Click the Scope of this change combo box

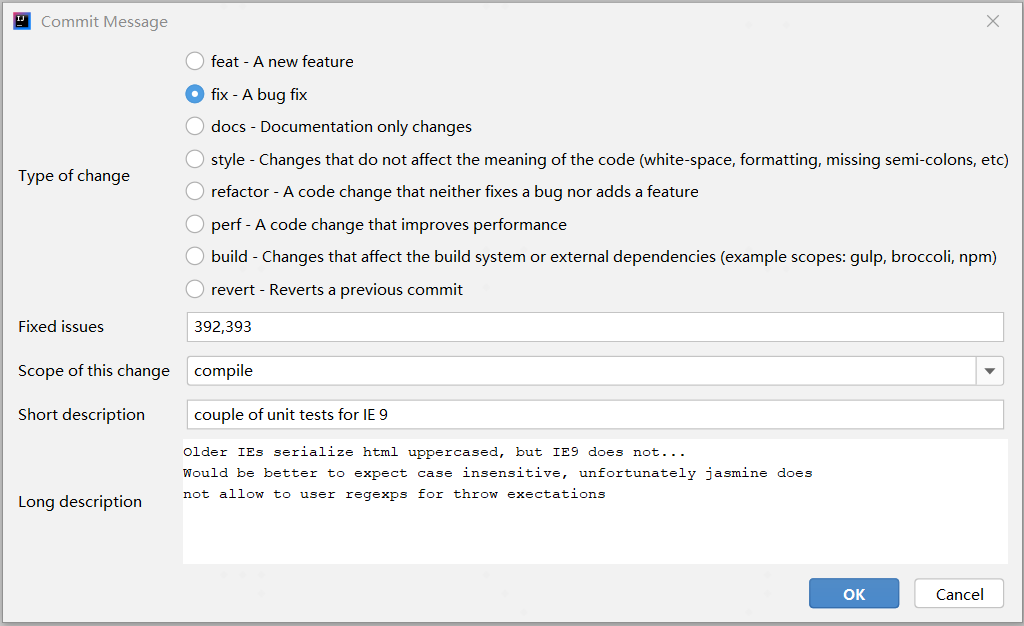[580, 371]
